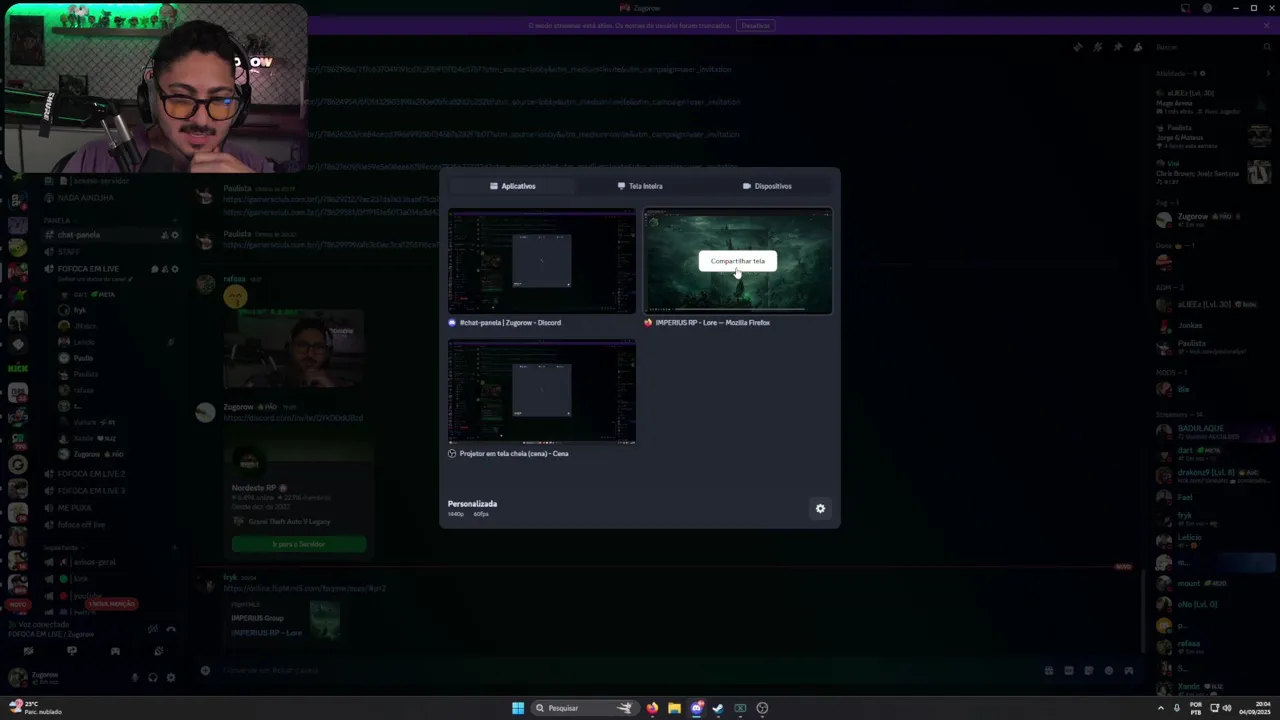
Task: Open settings gear for FOFOCA EM LIVE channel
Action: click(x=174, y=269)
